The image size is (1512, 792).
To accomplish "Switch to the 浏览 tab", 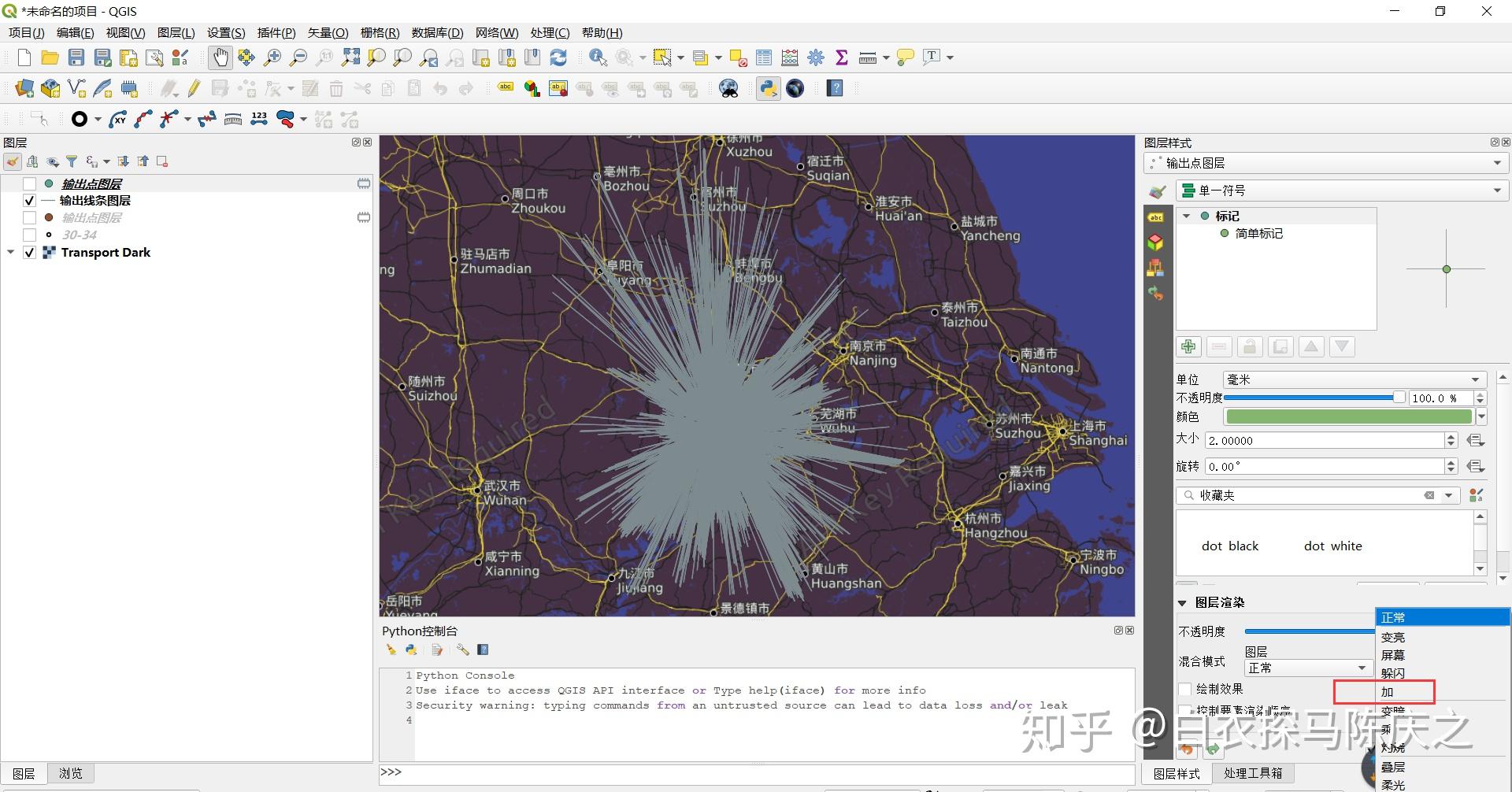I will 70,773.
